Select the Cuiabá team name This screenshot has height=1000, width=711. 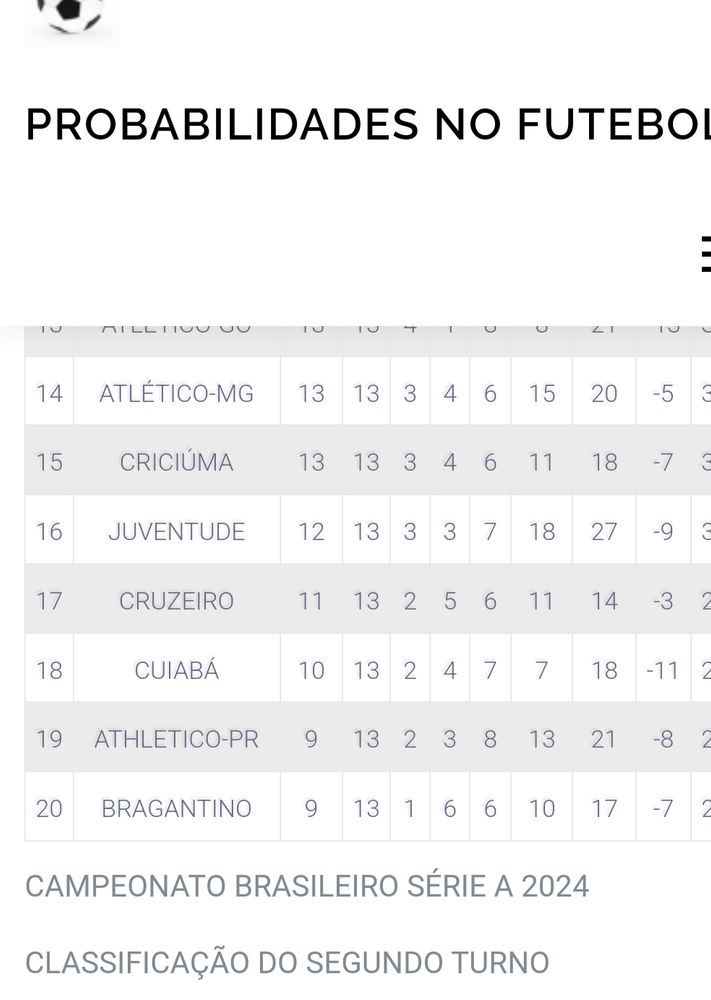tap(176, 670)
